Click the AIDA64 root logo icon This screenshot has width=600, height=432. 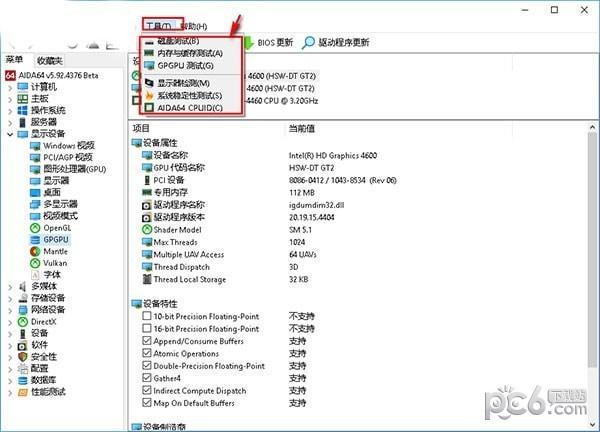click(x=10, y=75)
